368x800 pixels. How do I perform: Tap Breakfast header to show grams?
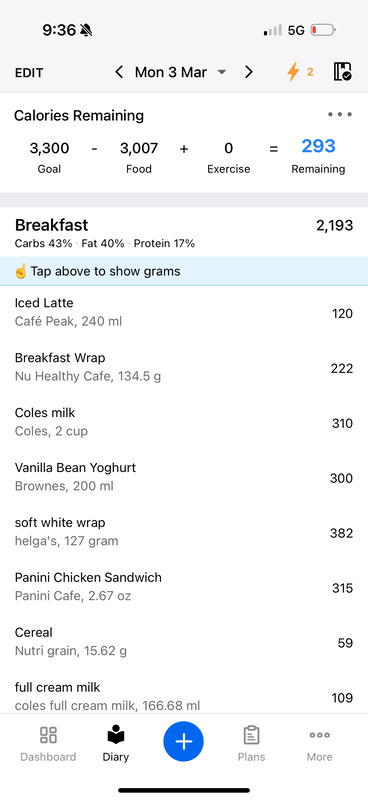click(x=184, y=232)
